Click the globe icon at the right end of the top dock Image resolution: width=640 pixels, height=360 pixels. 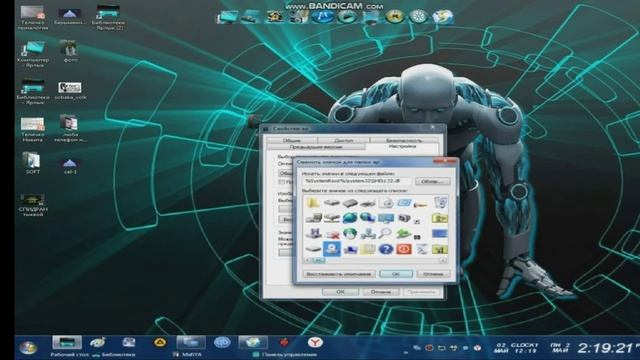(442, 17)
